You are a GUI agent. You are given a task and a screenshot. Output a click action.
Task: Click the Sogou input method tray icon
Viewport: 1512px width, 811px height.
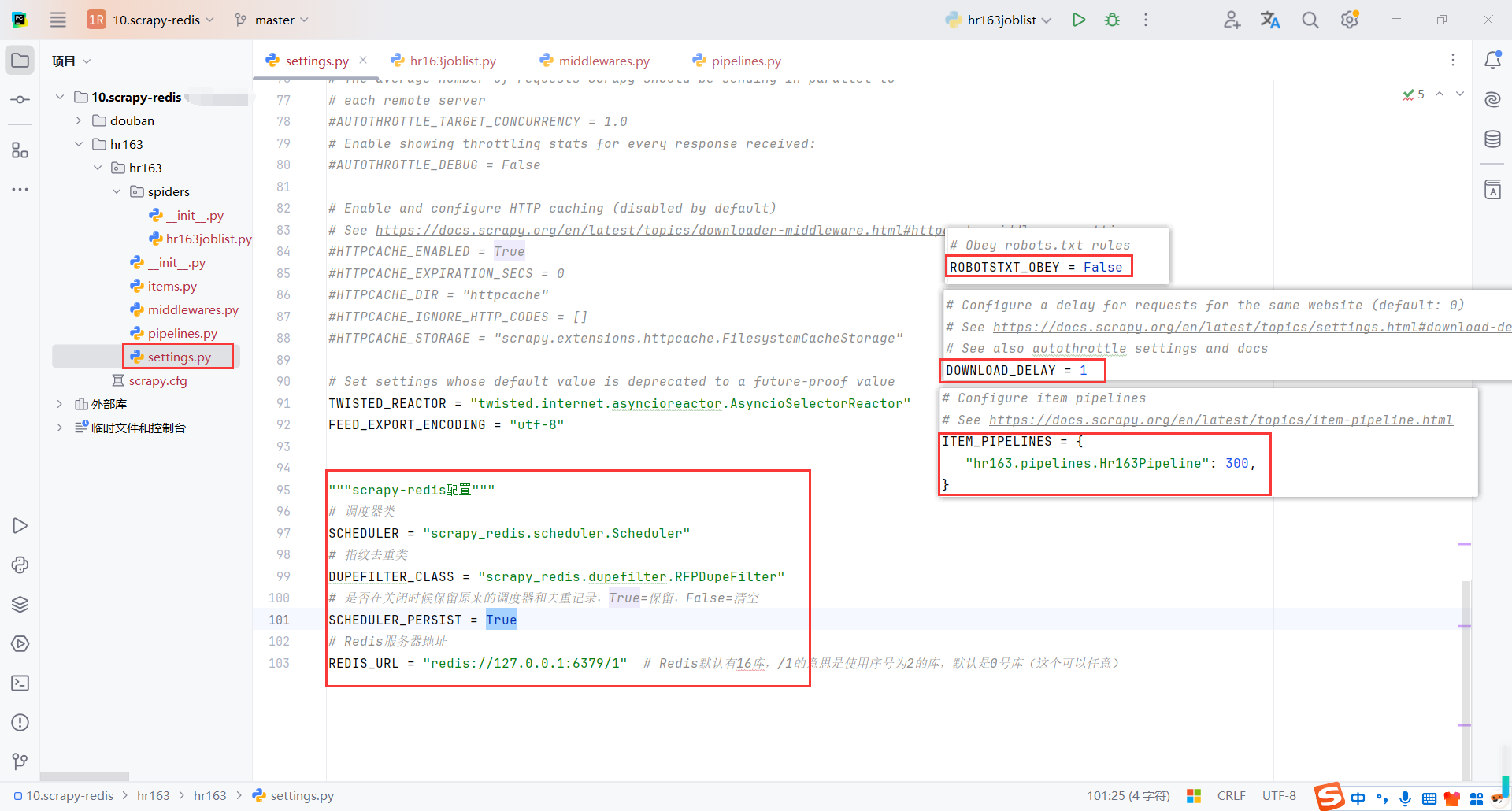pos(1329,797)
